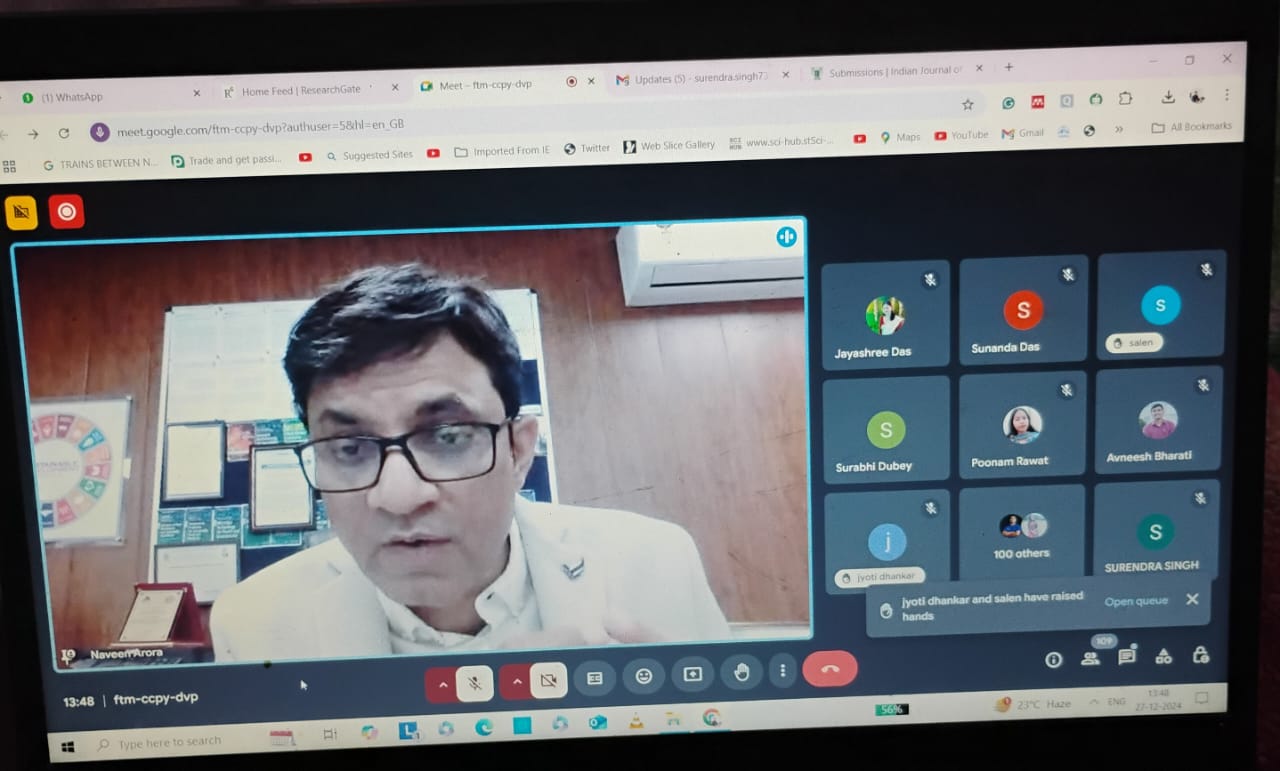Open the Windows notification center
The width and height of the screenshot is (1280, 771).
(1203, 697)
